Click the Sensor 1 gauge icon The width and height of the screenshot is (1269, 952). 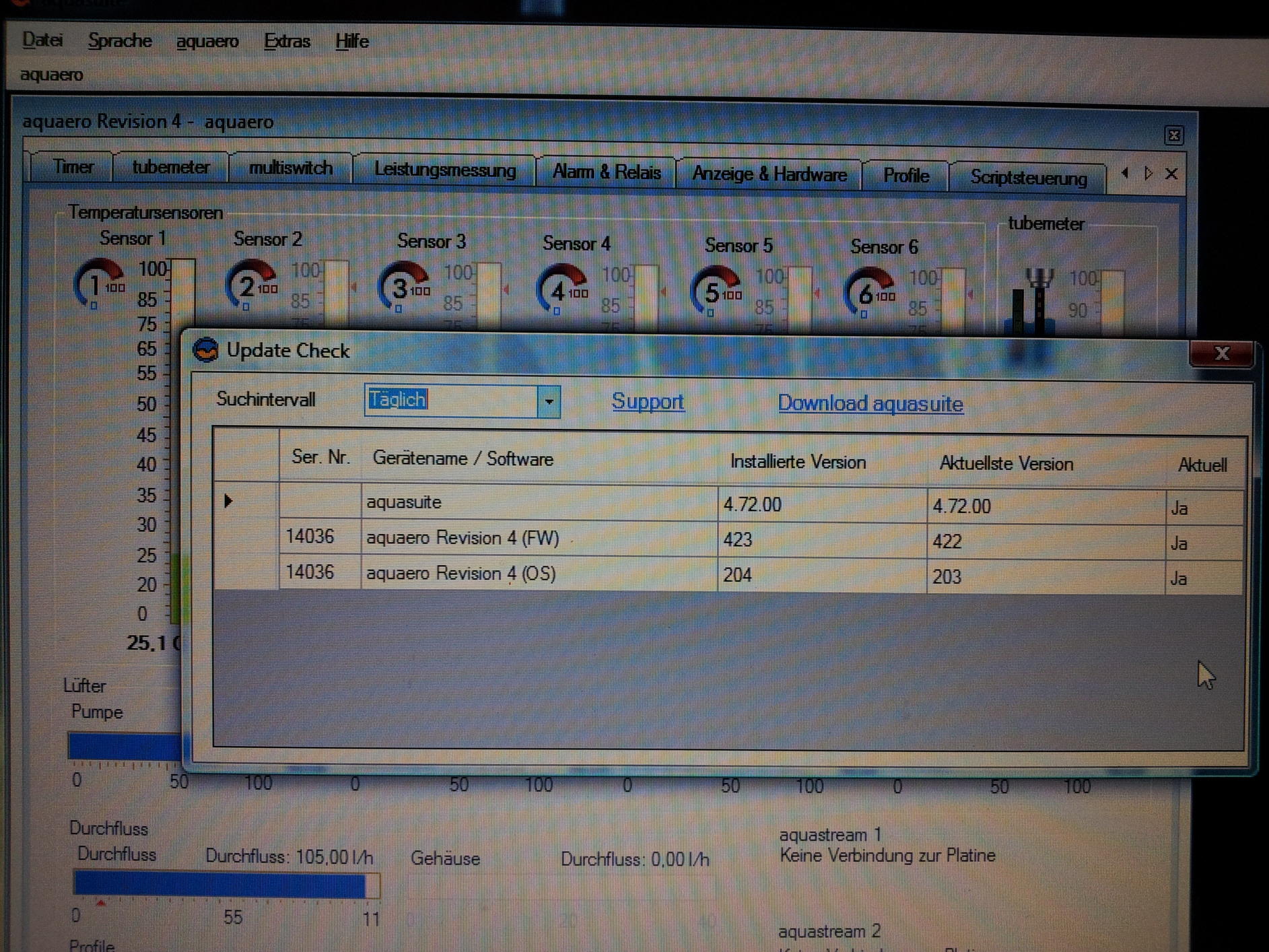(99, 283)
